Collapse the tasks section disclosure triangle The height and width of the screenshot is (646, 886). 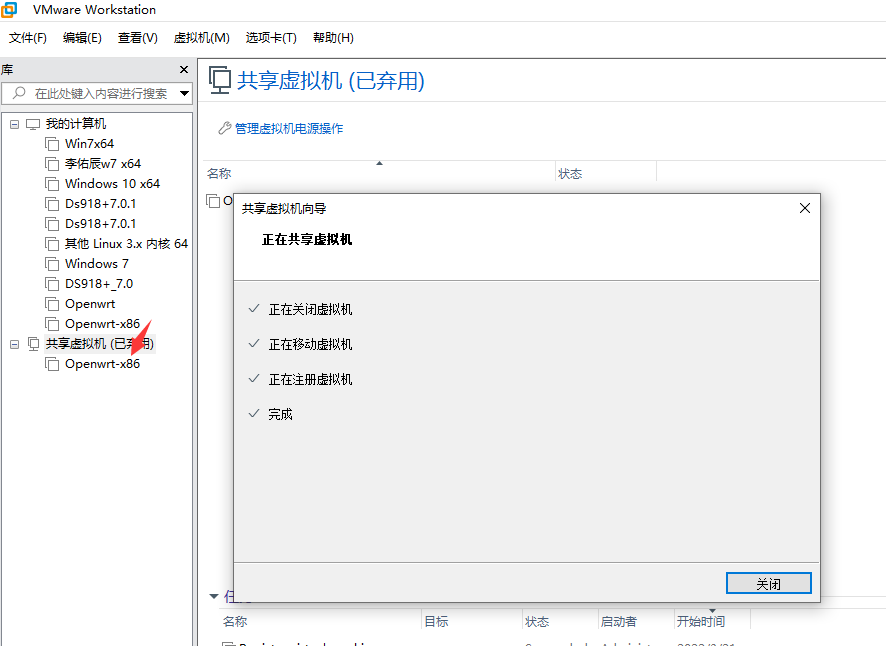214,596
